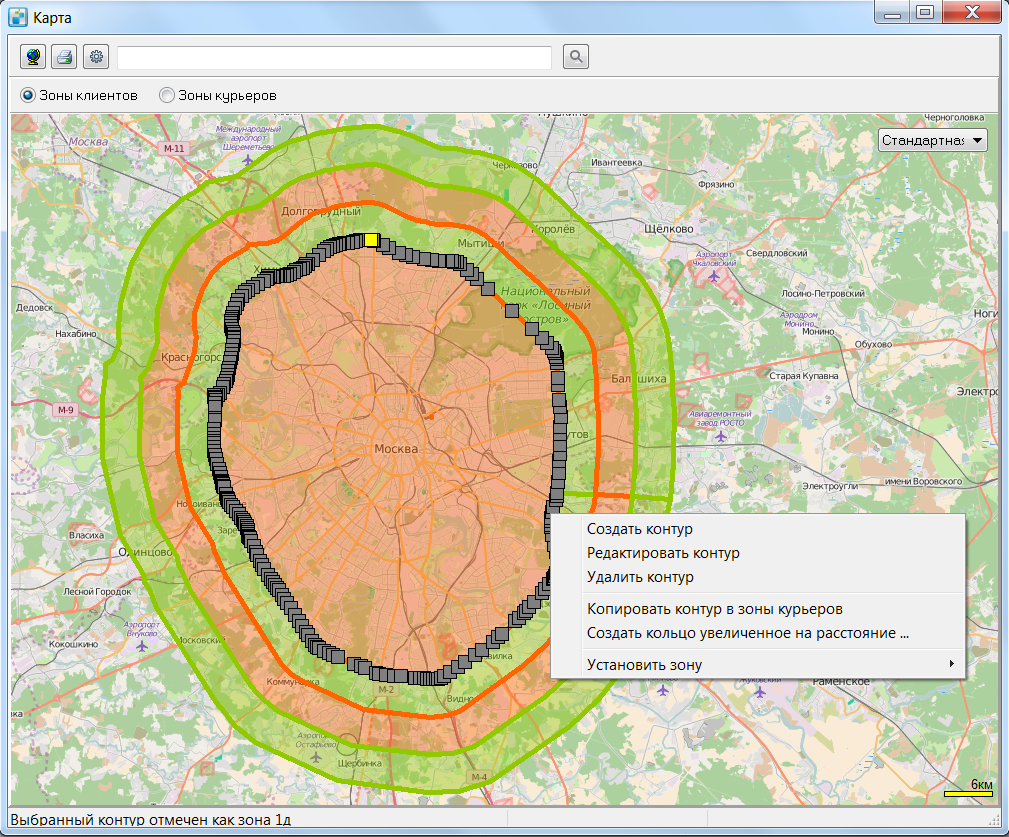Click the Фрязино label on the map

click(716, 185)
